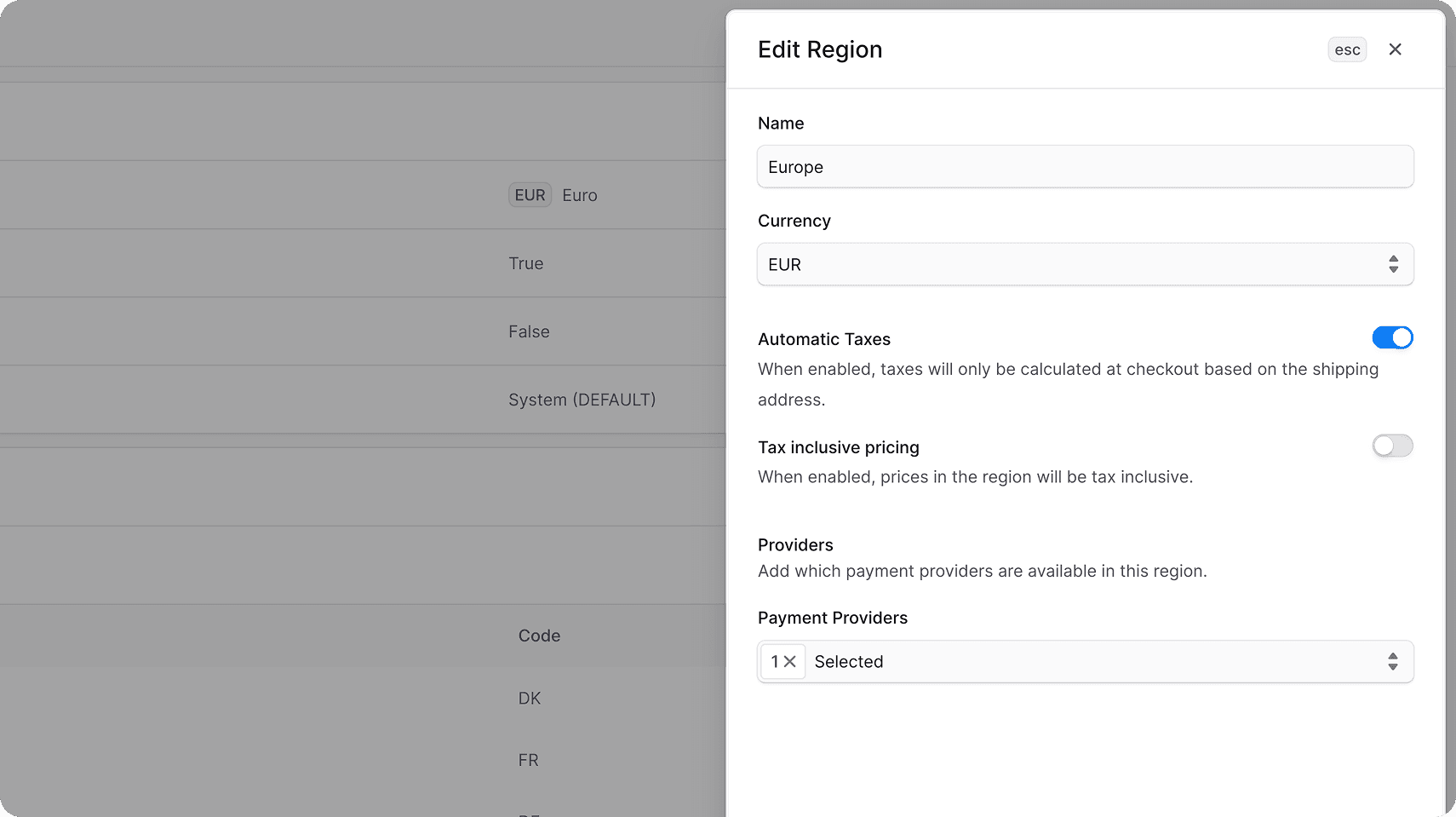The width and height of the screenshot is (1456, 817).
Task: Open the Payment Providers dropdown
Action: 1085,662
